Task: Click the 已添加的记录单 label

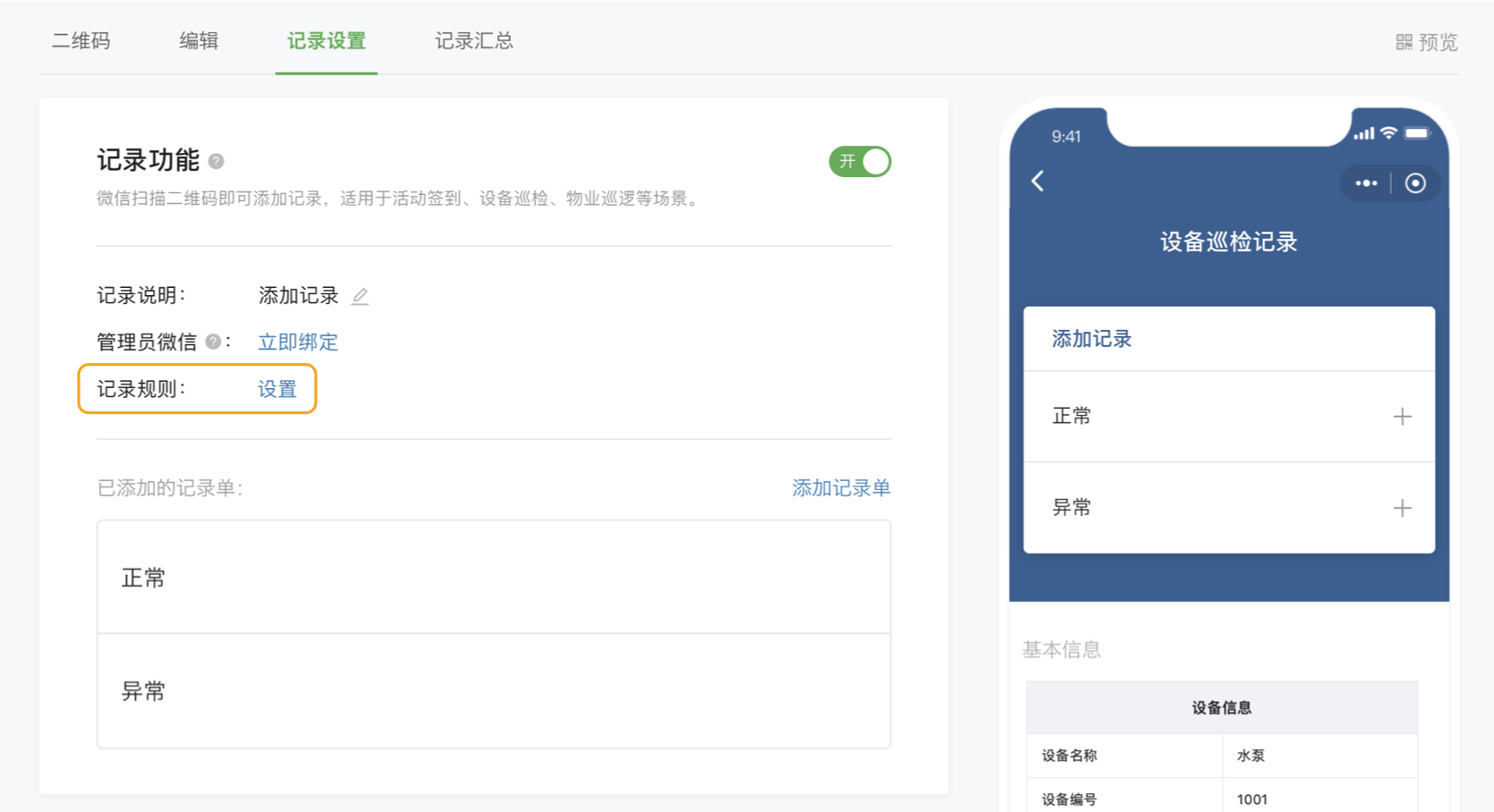Action: click(170, 488)
